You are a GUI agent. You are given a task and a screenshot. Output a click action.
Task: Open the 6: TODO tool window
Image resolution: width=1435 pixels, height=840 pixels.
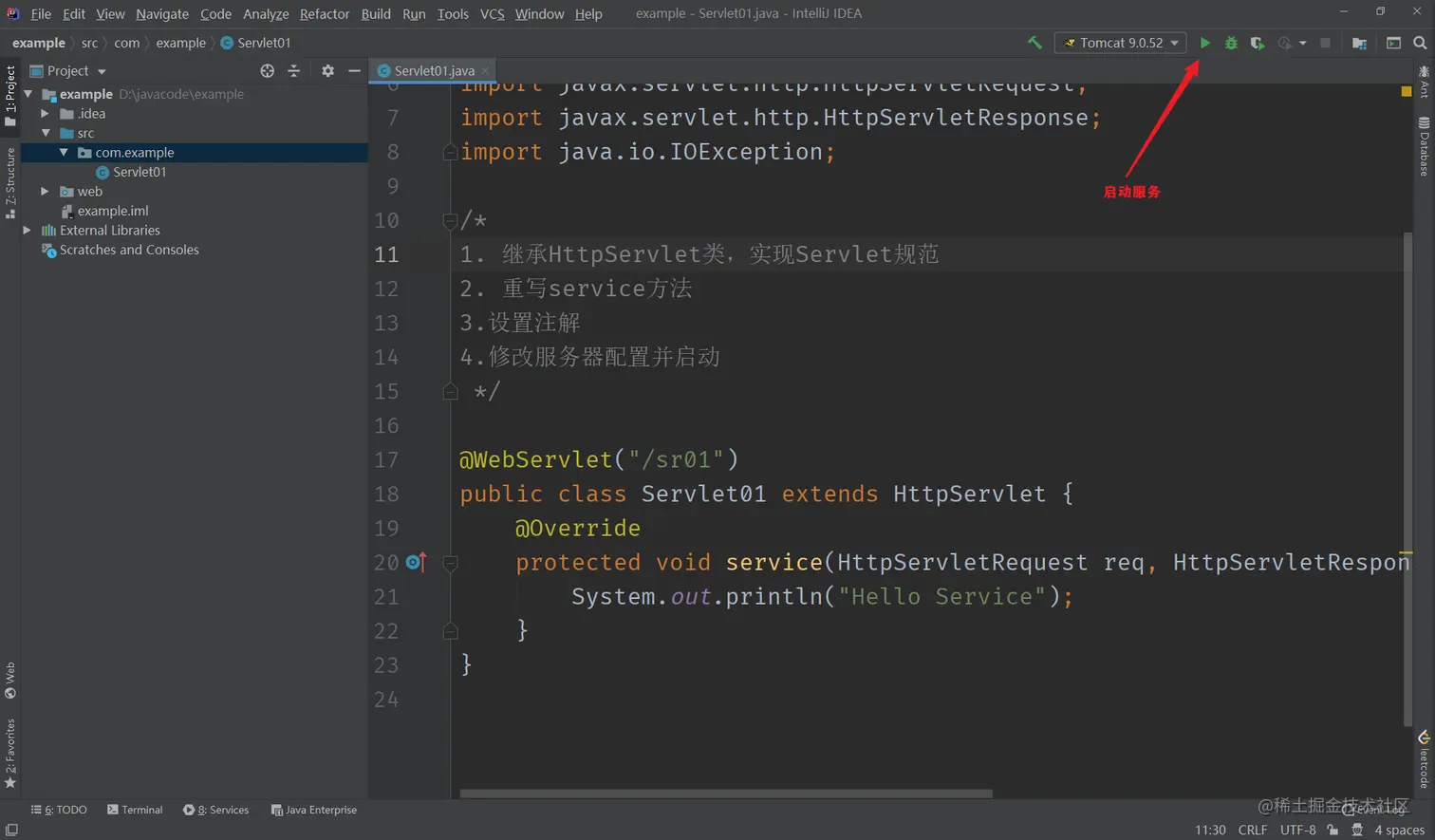tap(59, 810)
